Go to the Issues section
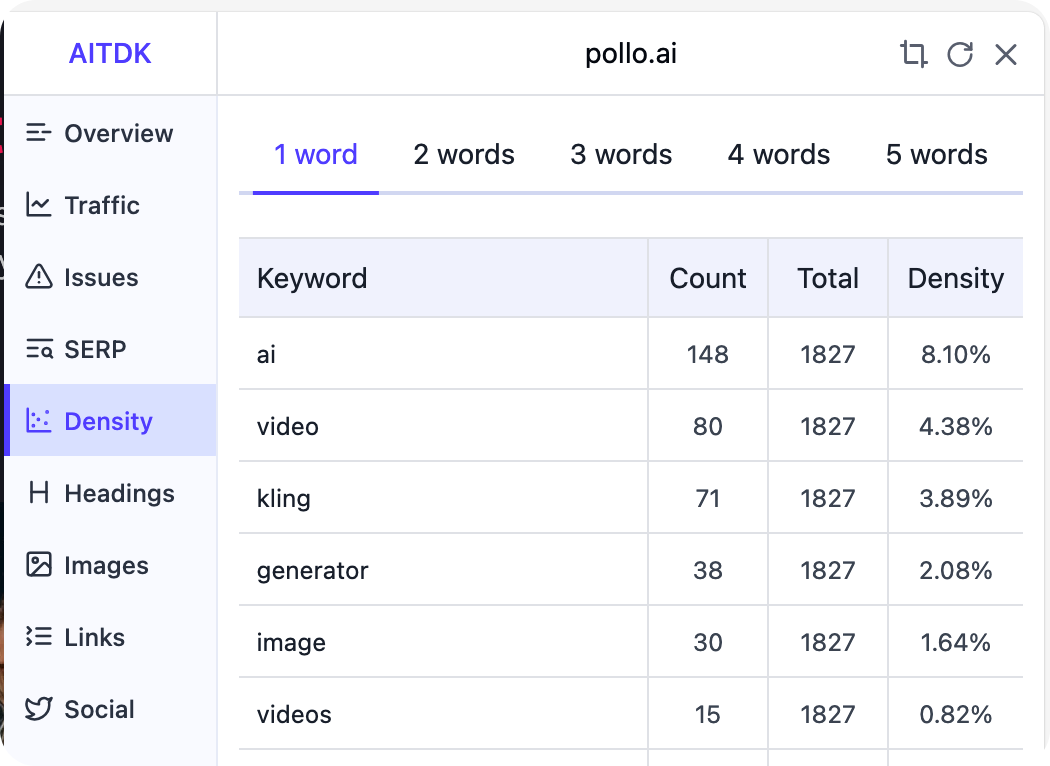 tap(110, 277)
